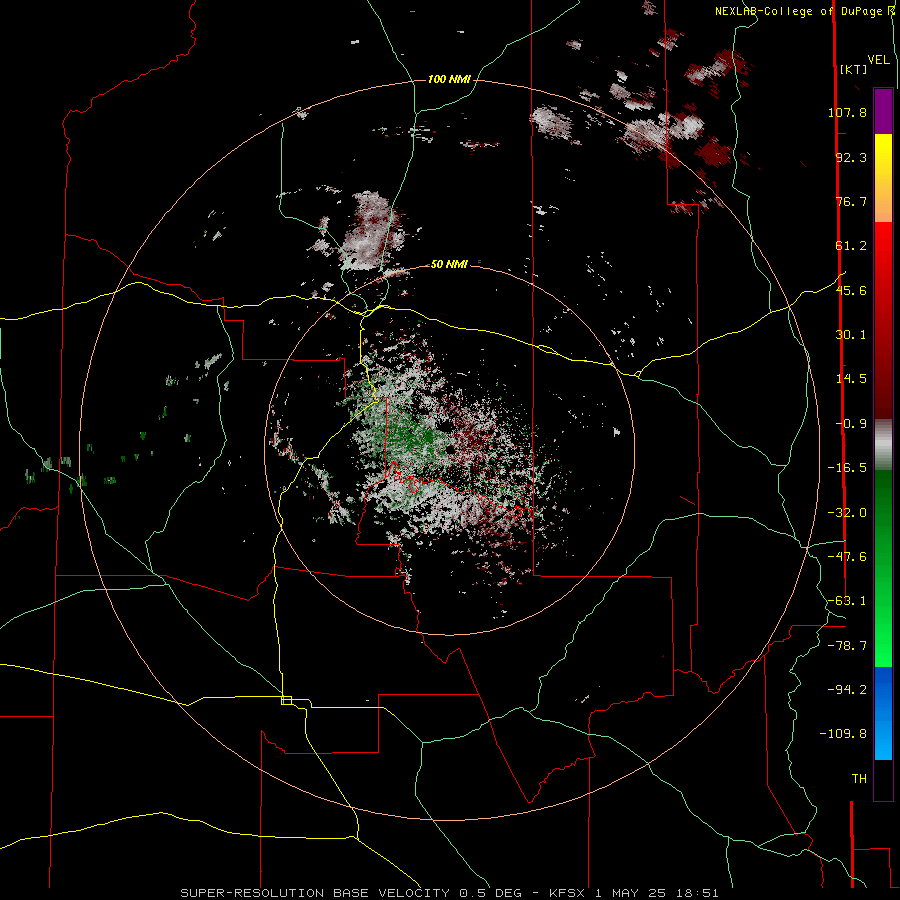This screenshot has height=900, width=900.
Task: Select the 76.7 legend value
Action: coord(851,201)
